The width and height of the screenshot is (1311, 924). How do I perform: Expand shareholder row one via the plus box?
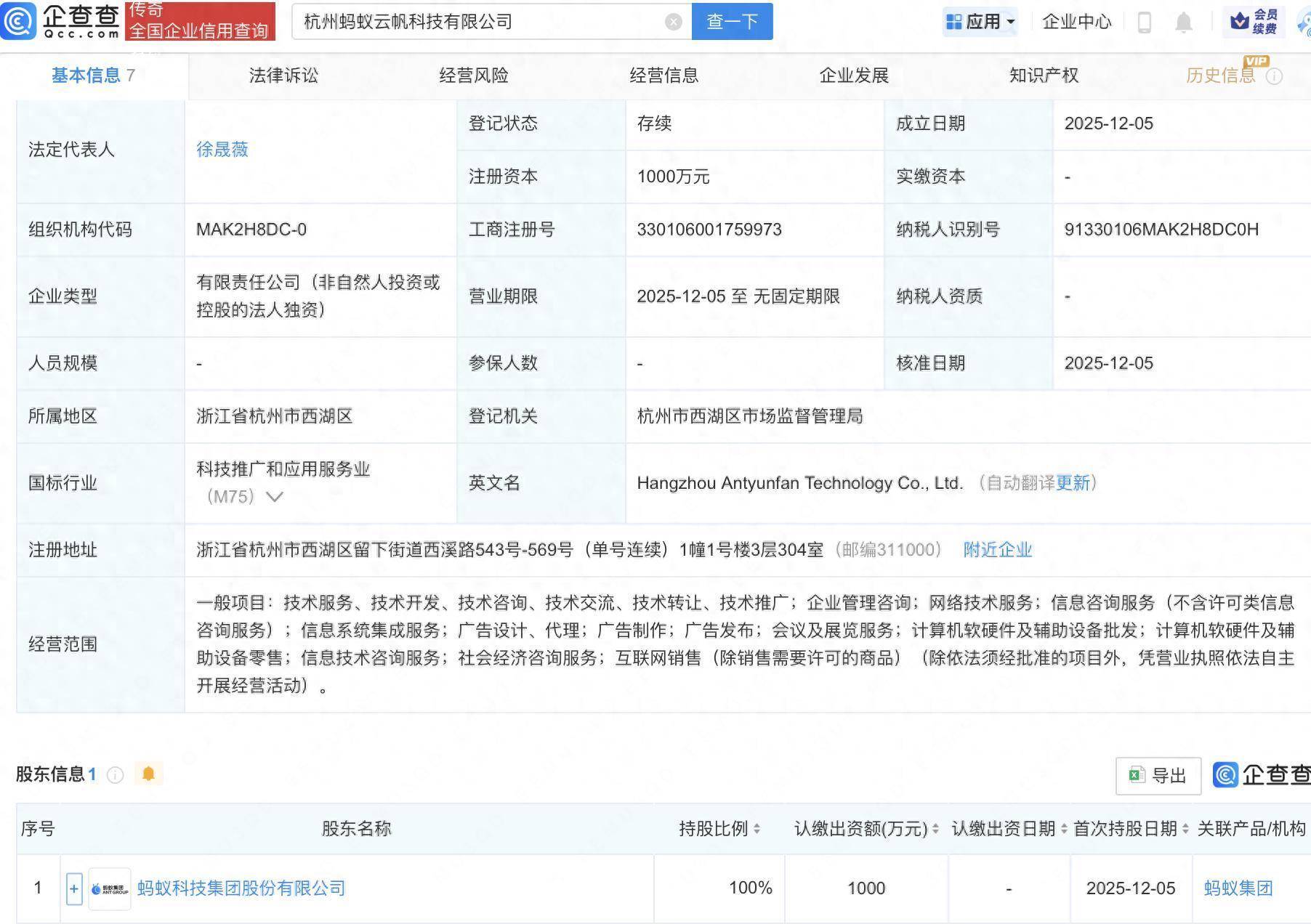tap(73, 888)
